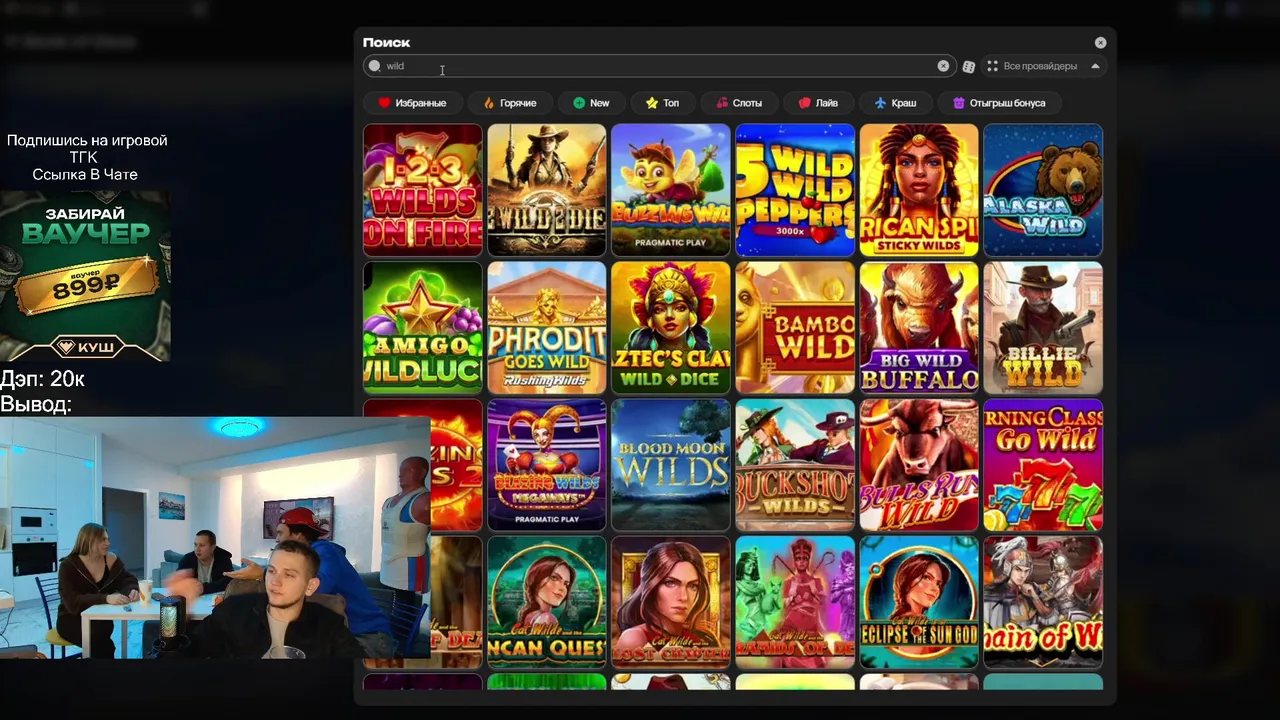This screenshot has width=1280, height=720.
Task: Open Blood Moon Wilds game tile
Action: (x=671, y=465)
